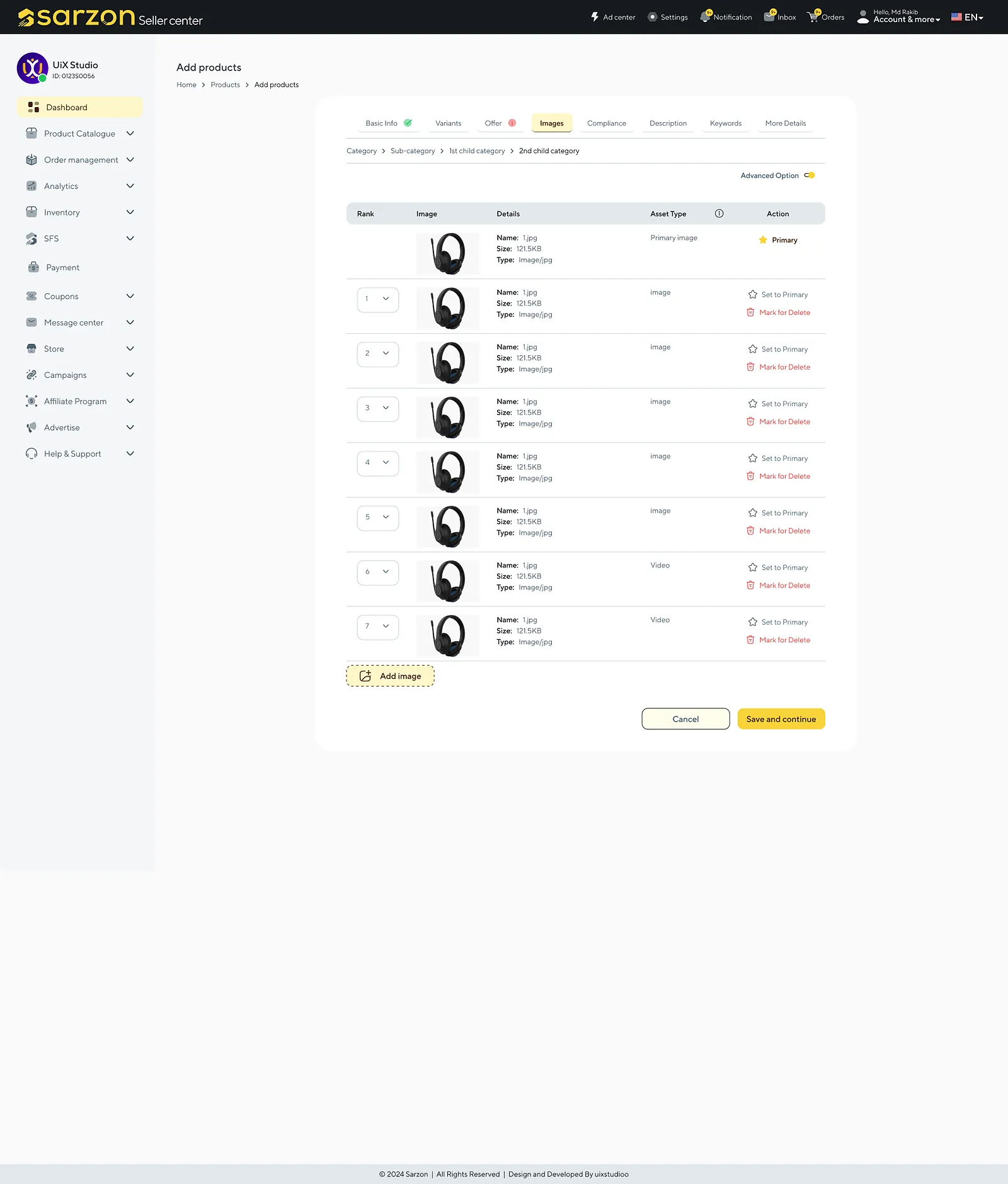Open the More Details tab
1008x1184 pixels.
tap(786, 123)
